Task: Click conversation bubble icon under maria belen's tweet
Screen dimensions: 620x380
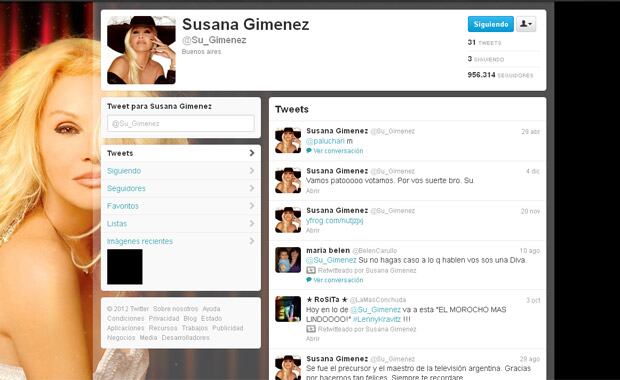Action: coord(309,280)
